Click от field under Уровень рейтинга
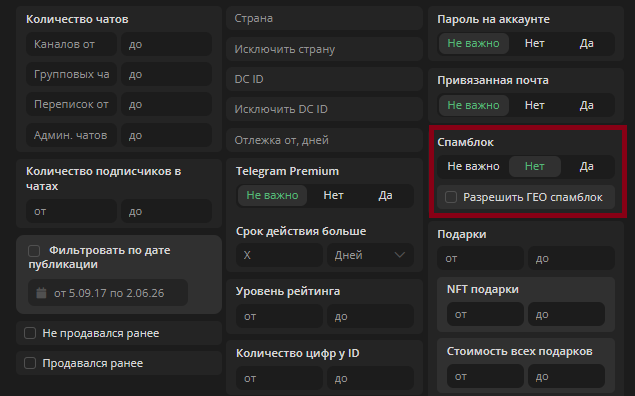 point(279,316)
